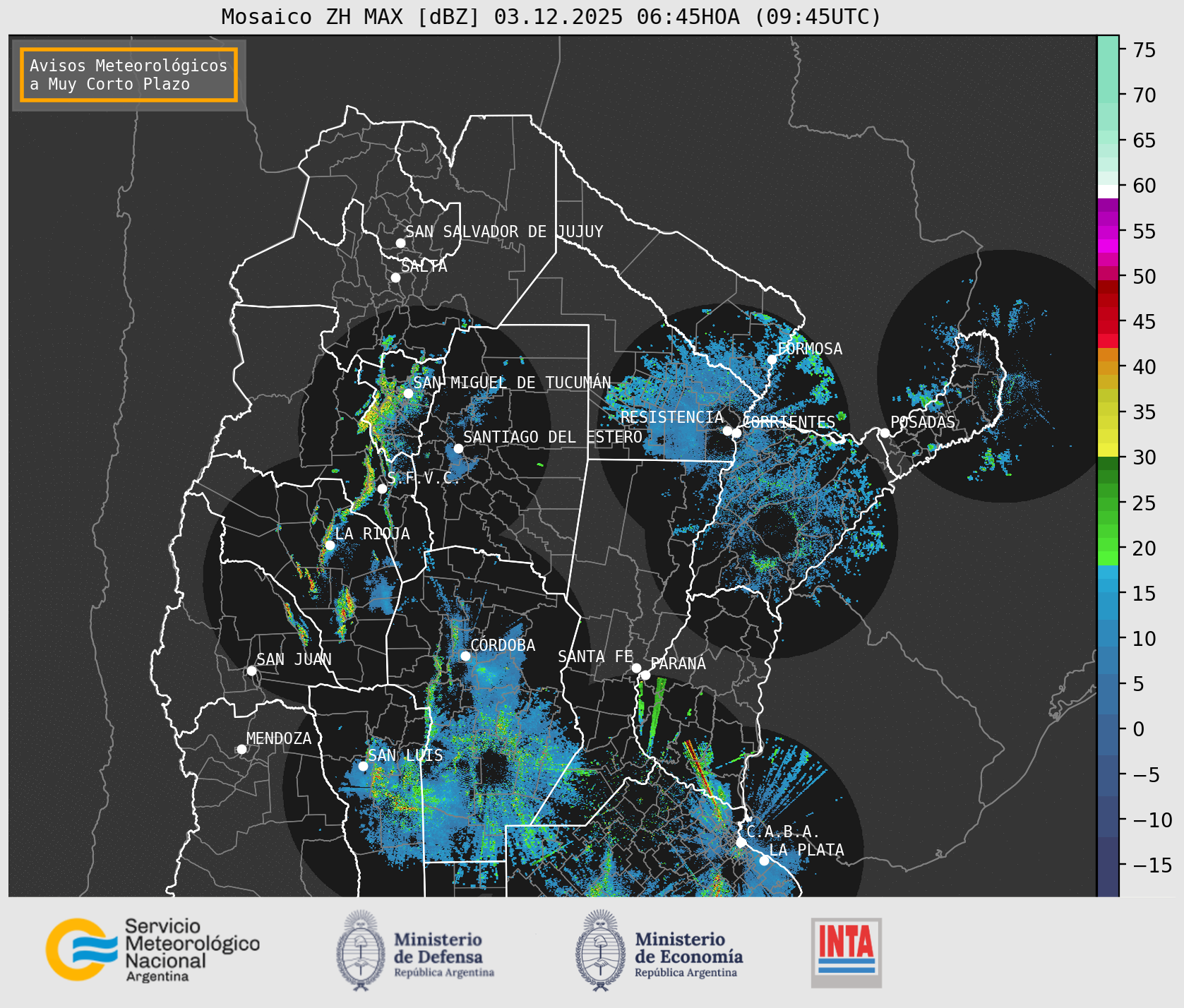Click the Ministerio de Defensa emblem
The width and height of the screenshot is (1184, 1008).
click(361, 950)
